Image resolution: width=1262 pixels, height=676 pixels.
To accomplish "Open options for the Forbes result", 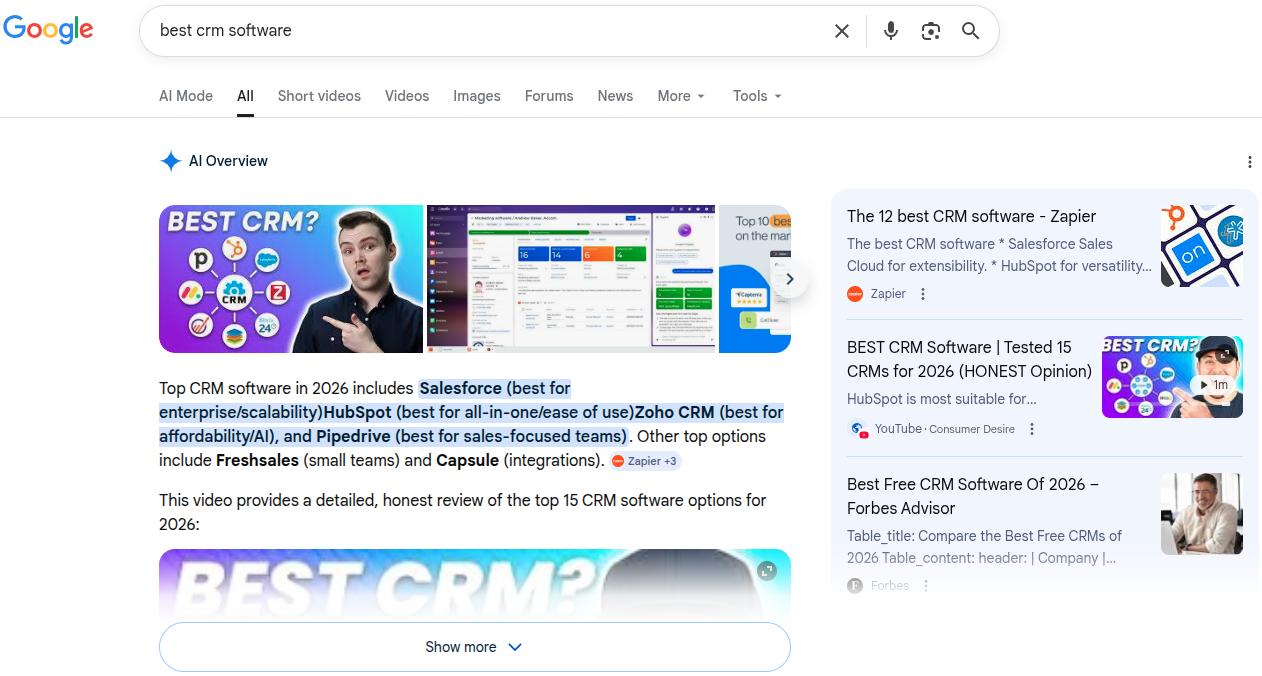I will pos(925,585).
